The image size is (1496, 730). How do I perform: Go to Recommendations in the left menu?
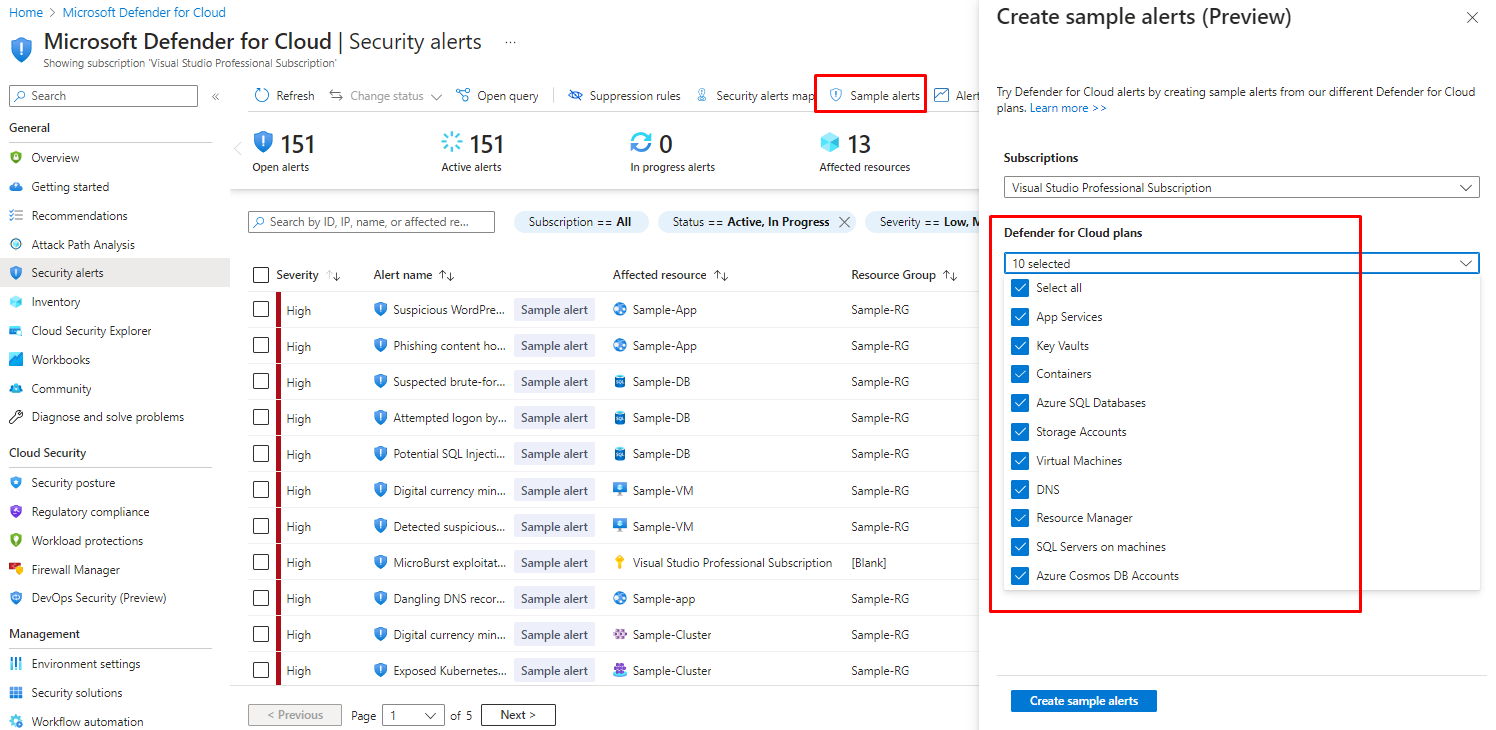[79, 216]
